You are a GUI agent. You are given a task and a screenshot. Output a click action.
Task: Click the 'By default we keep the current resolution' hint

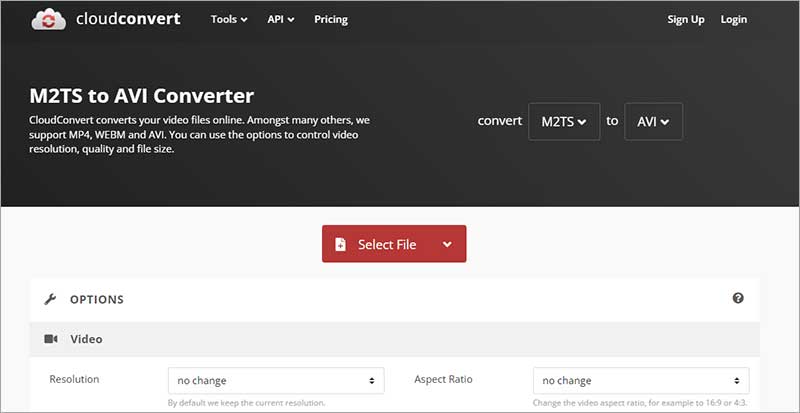click(x=246, y=403)
